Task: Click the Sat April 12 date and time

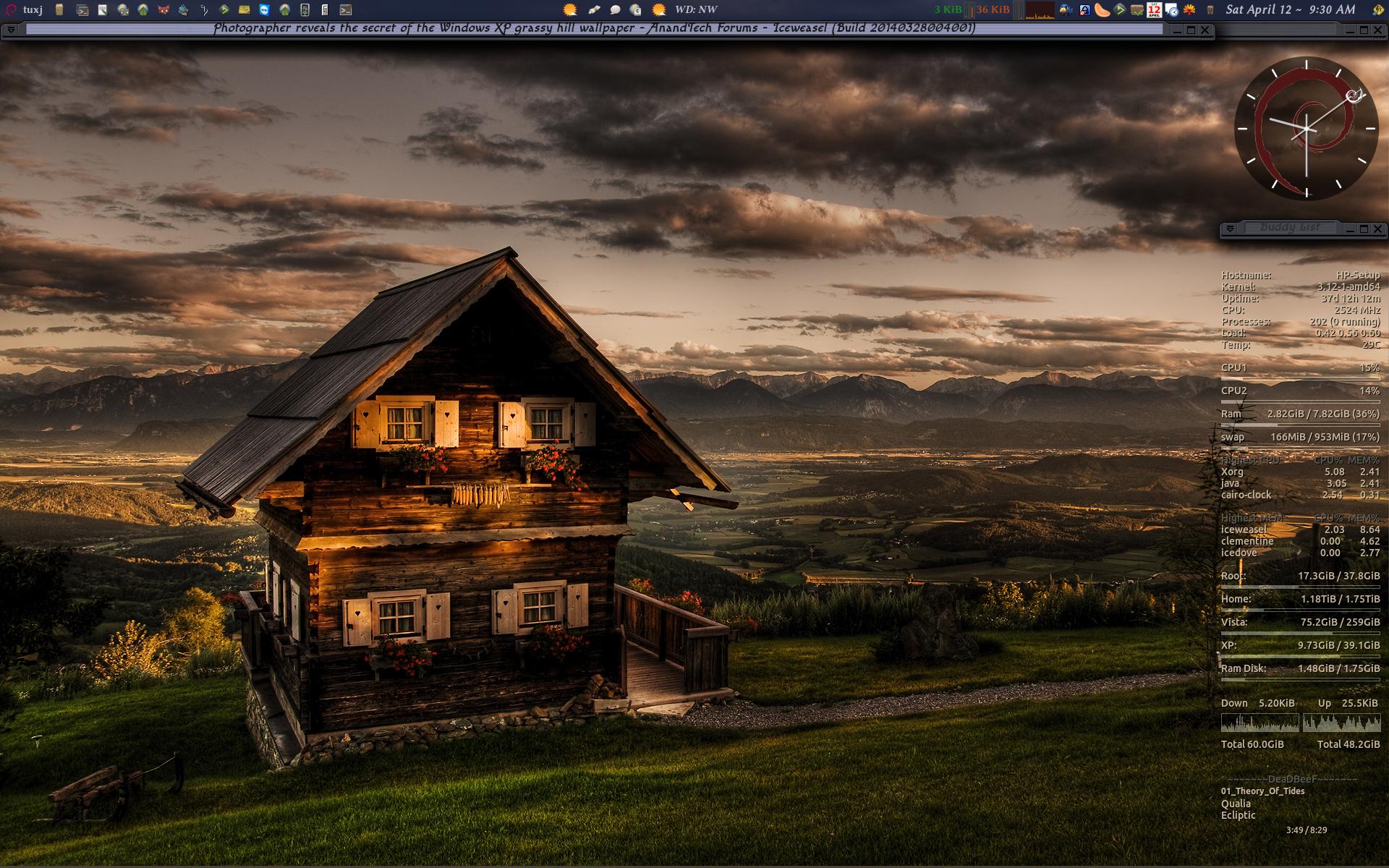Action: click(1290, 9)
